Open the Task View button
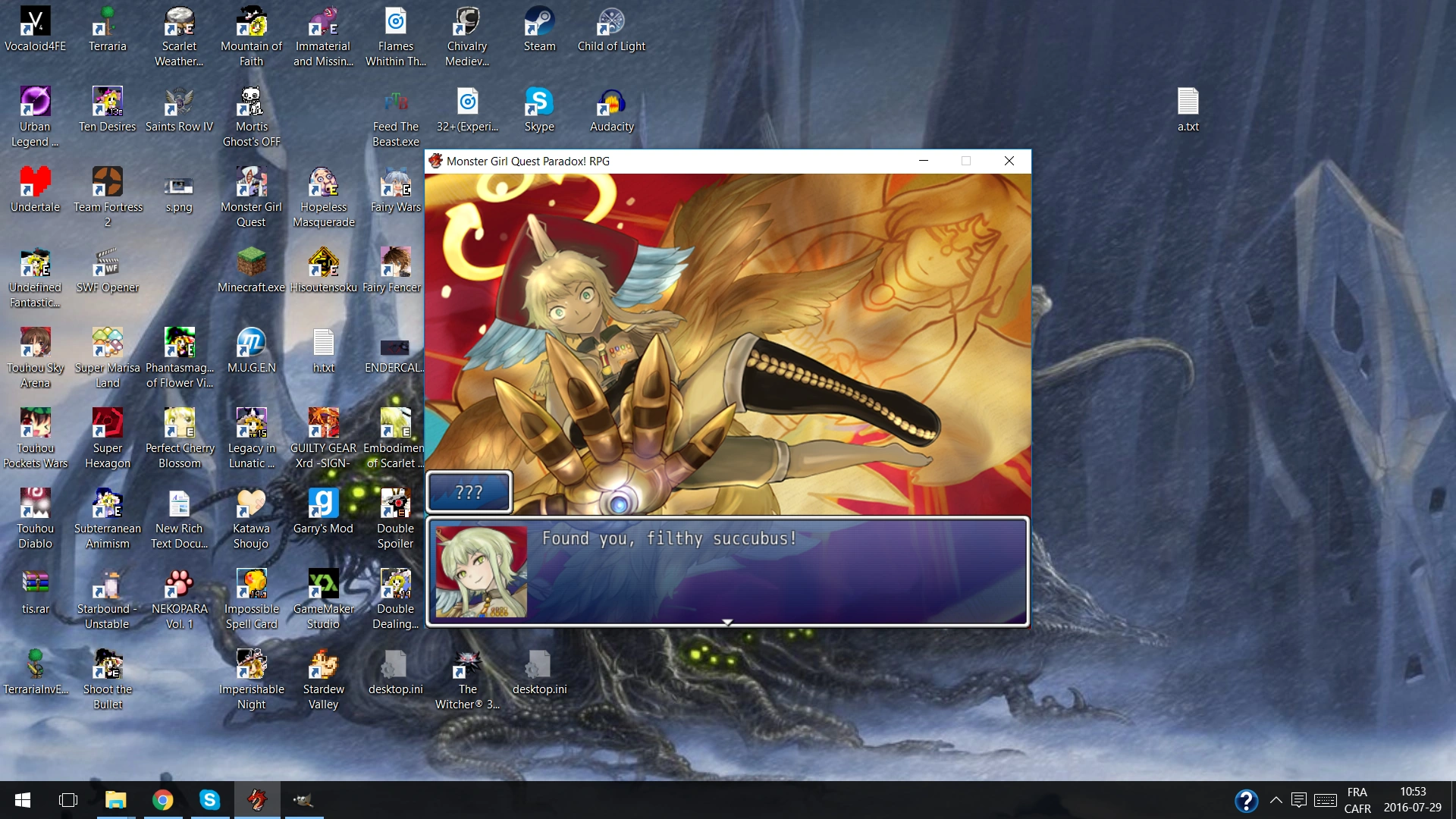Screen dimensions: 1456x819 [68, 800]
